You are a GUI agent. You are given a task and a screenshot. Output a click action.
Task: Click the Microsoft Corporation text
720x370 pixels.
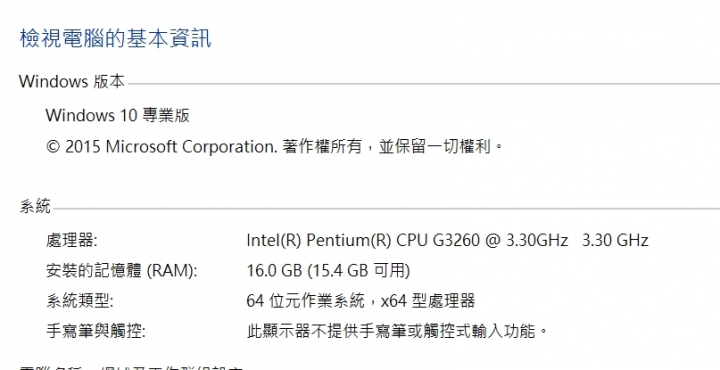(x=191, y=147)
